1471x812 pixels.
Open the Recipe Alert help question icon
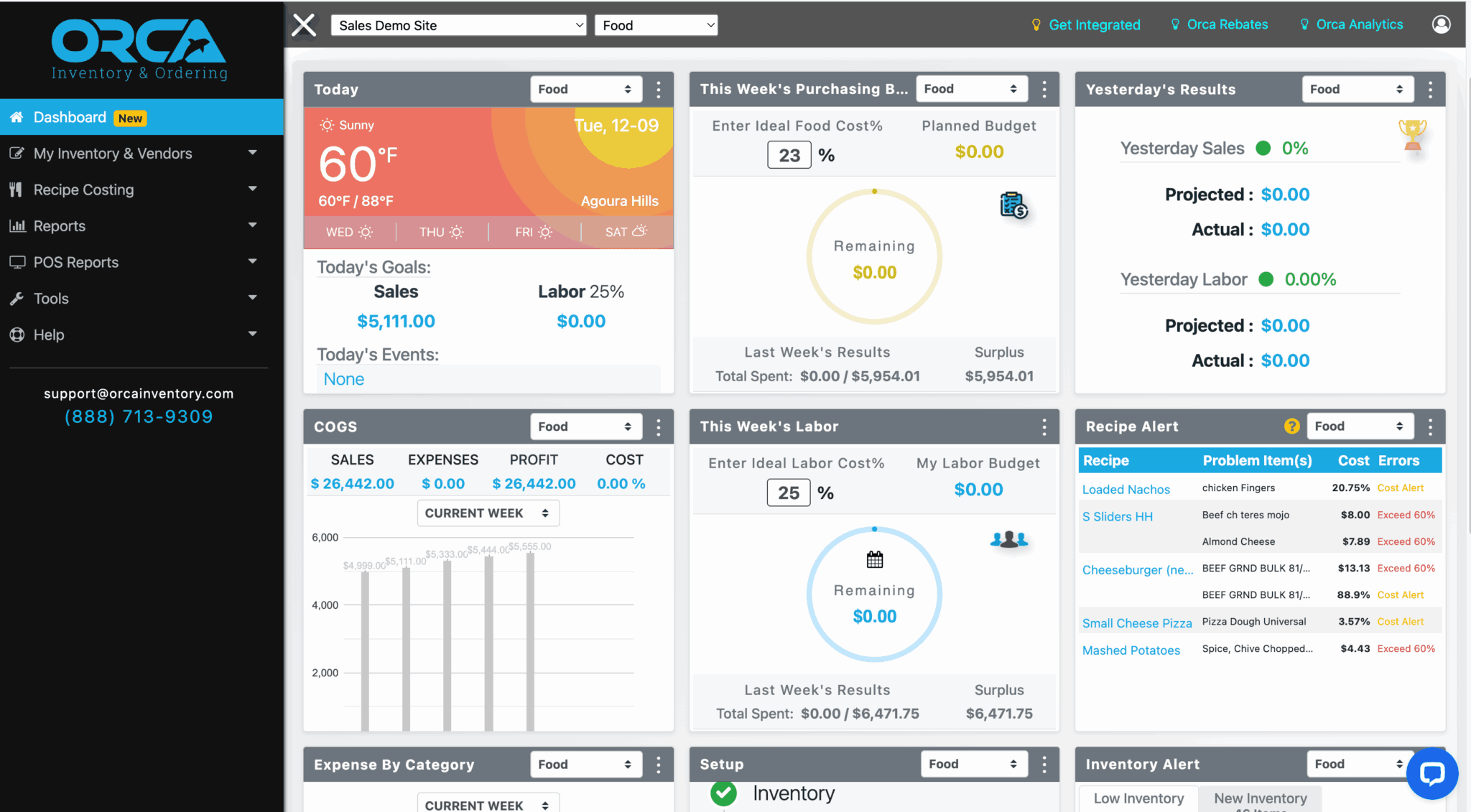[x=1291, y=426]
